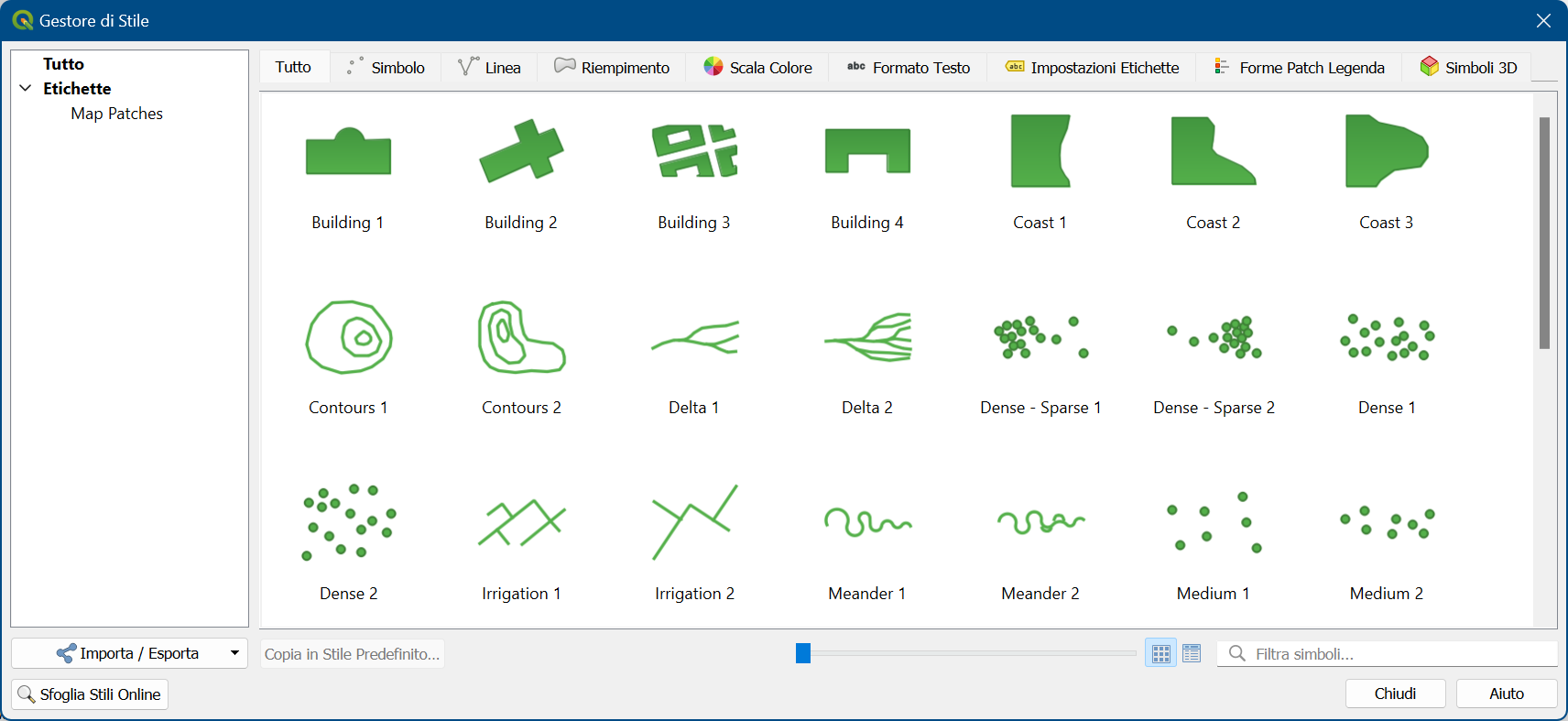
Task: Select the Coast 2 patch shape
Action: (1214, 172)
